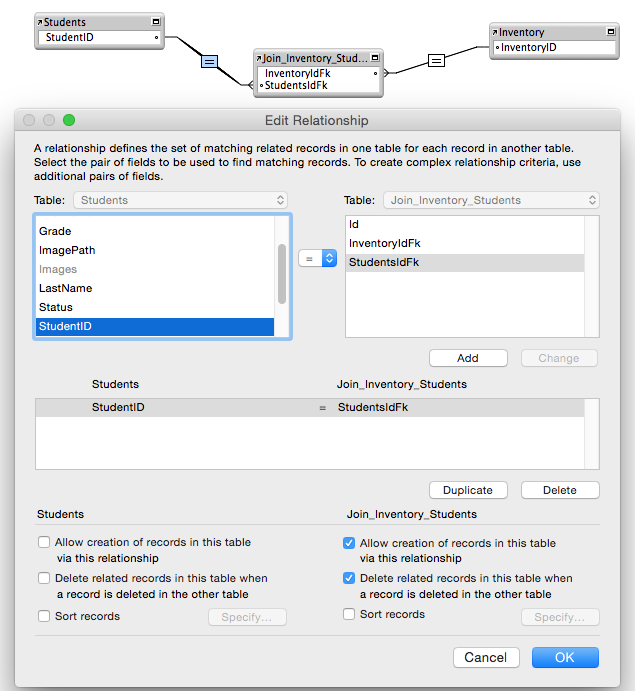
Task: Select ImagePath in Students field list
Action: (x=155, y=250)
